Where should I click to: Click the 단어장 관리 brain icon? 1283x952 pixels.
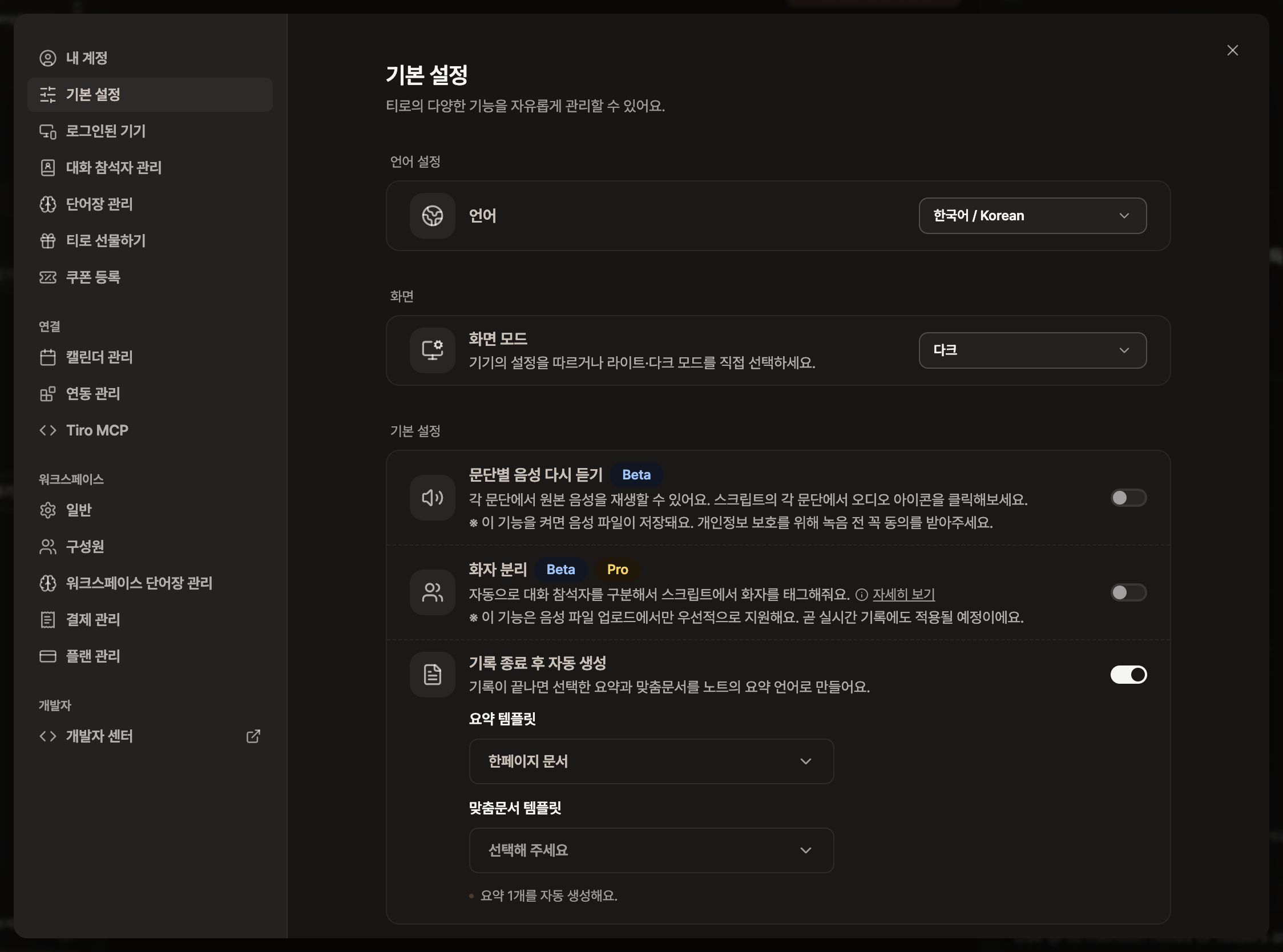(48, 204)
